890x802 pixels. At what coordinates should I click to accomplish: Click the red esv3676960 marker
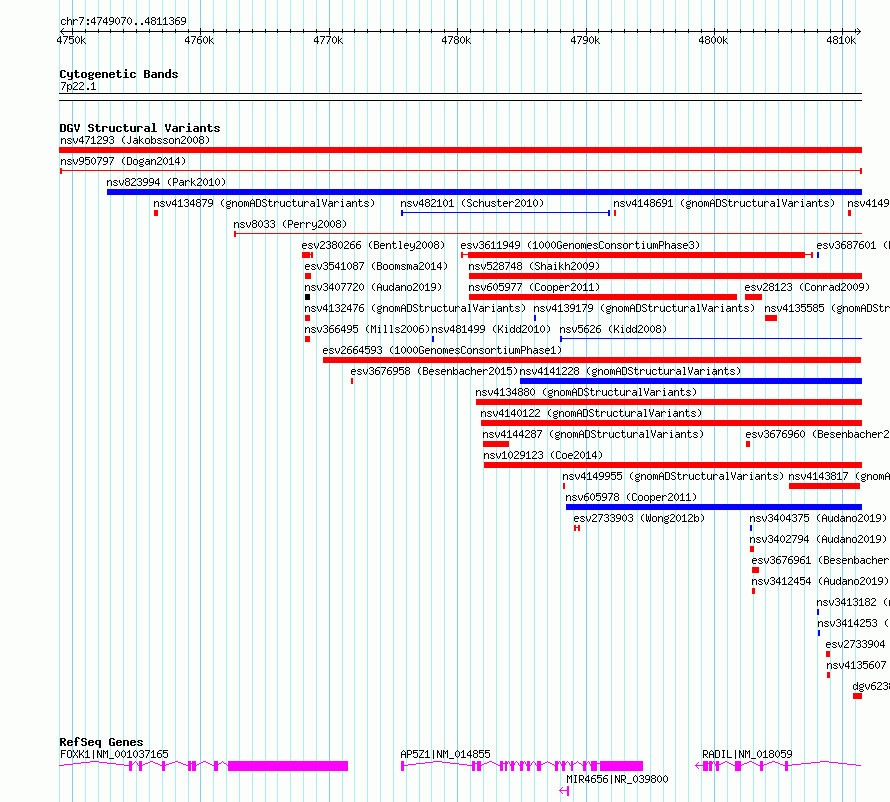click(748, 444)
